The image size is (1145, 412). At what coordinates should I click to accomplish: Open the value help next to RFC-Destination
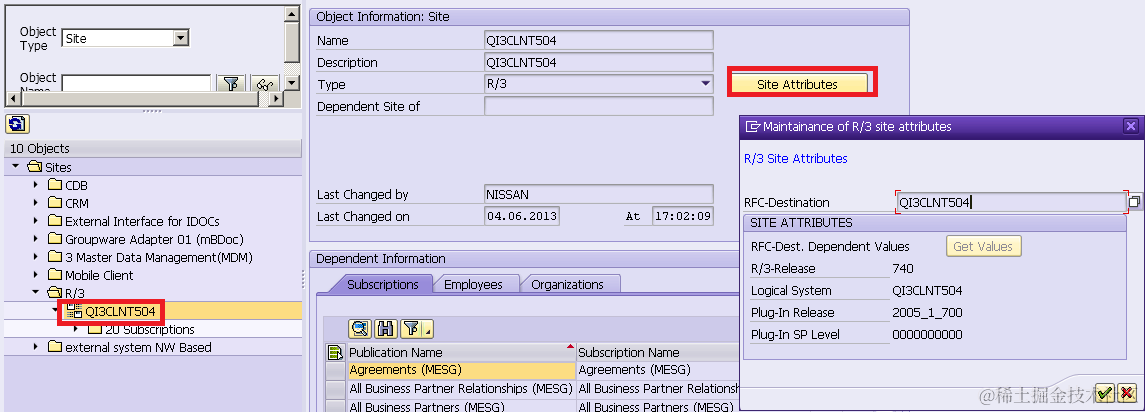[x=1134, y=201]
